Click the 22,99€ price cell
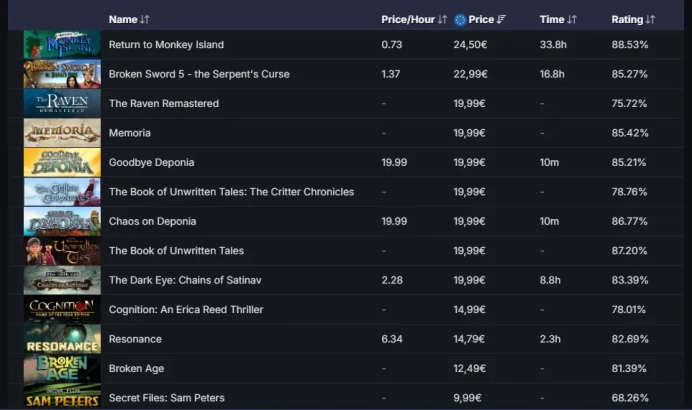This screenshot has height=410, width=692. pyautogui.click(x=470, y=74)
